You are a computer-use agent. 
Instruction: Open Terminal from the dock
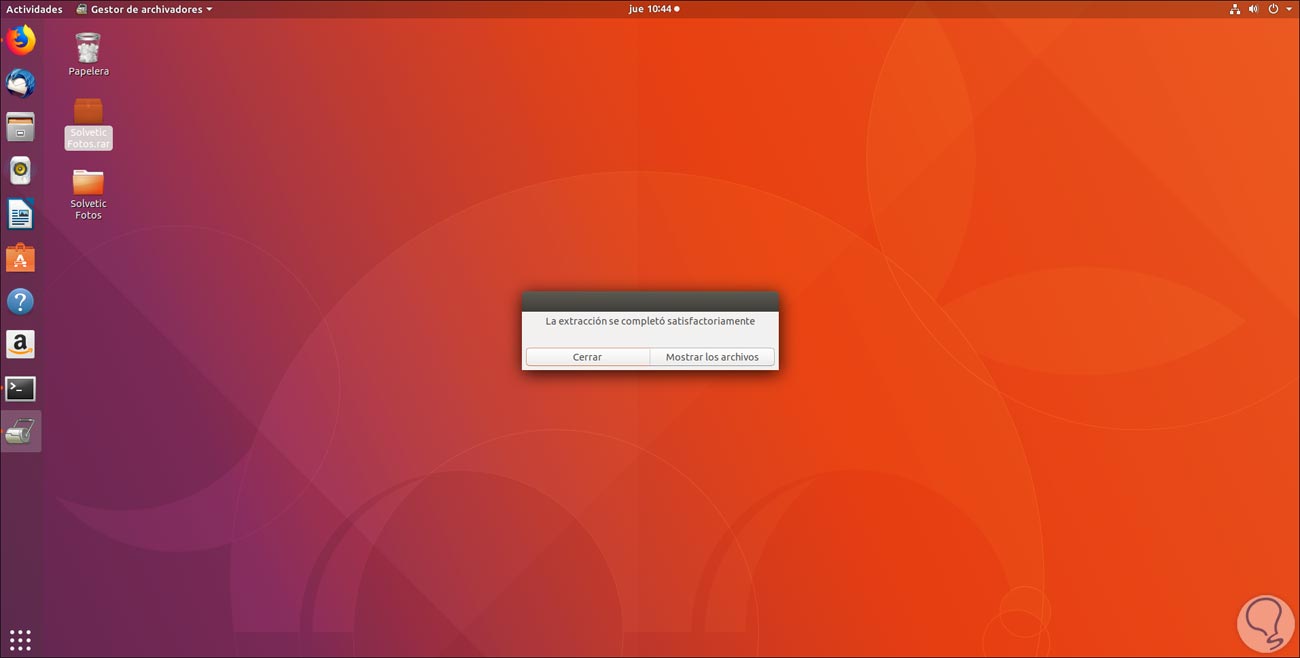coord(20,388)
